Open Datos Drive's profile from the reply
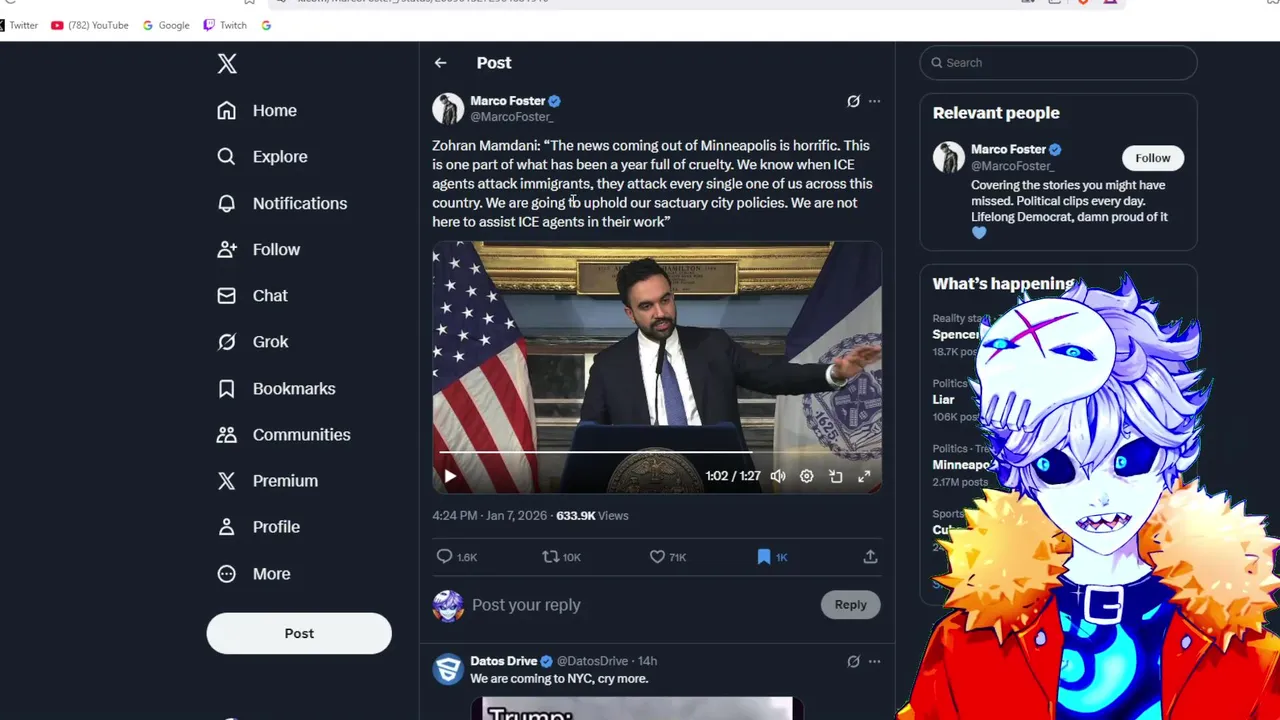 504,661
